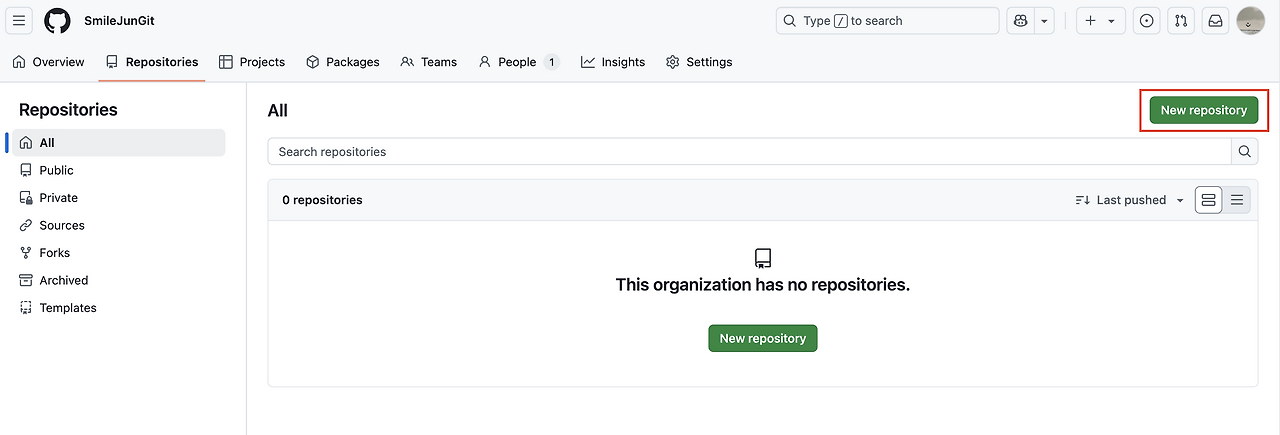The height and width of the screenshot is (435, 1280).
Task: Open the hamburger navigation menu
Action: tap(20, 21)
